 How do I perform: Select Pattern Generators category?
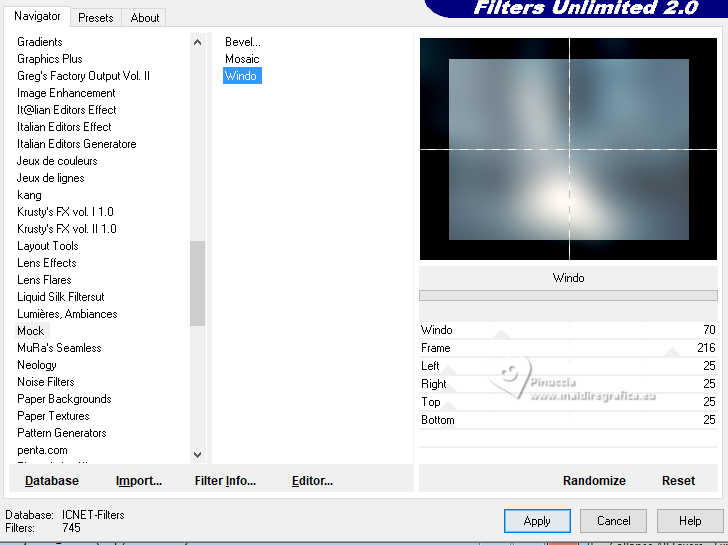click(x=62, y=433)
